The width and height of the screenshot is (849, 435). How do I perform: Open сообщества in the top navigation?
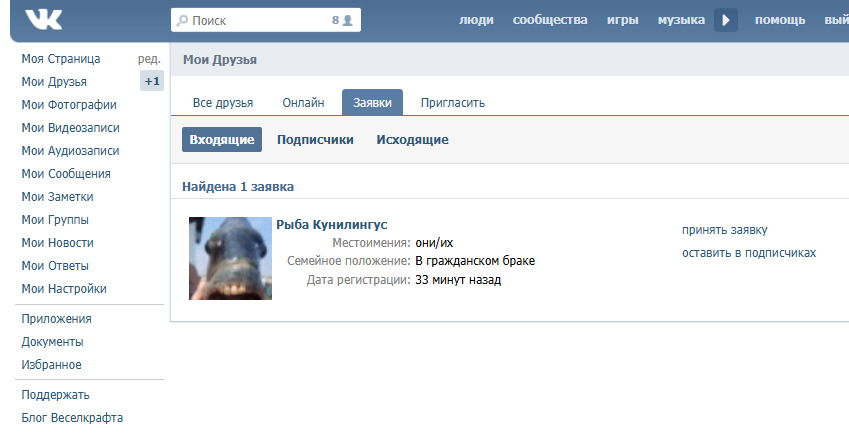coord(550,20)
